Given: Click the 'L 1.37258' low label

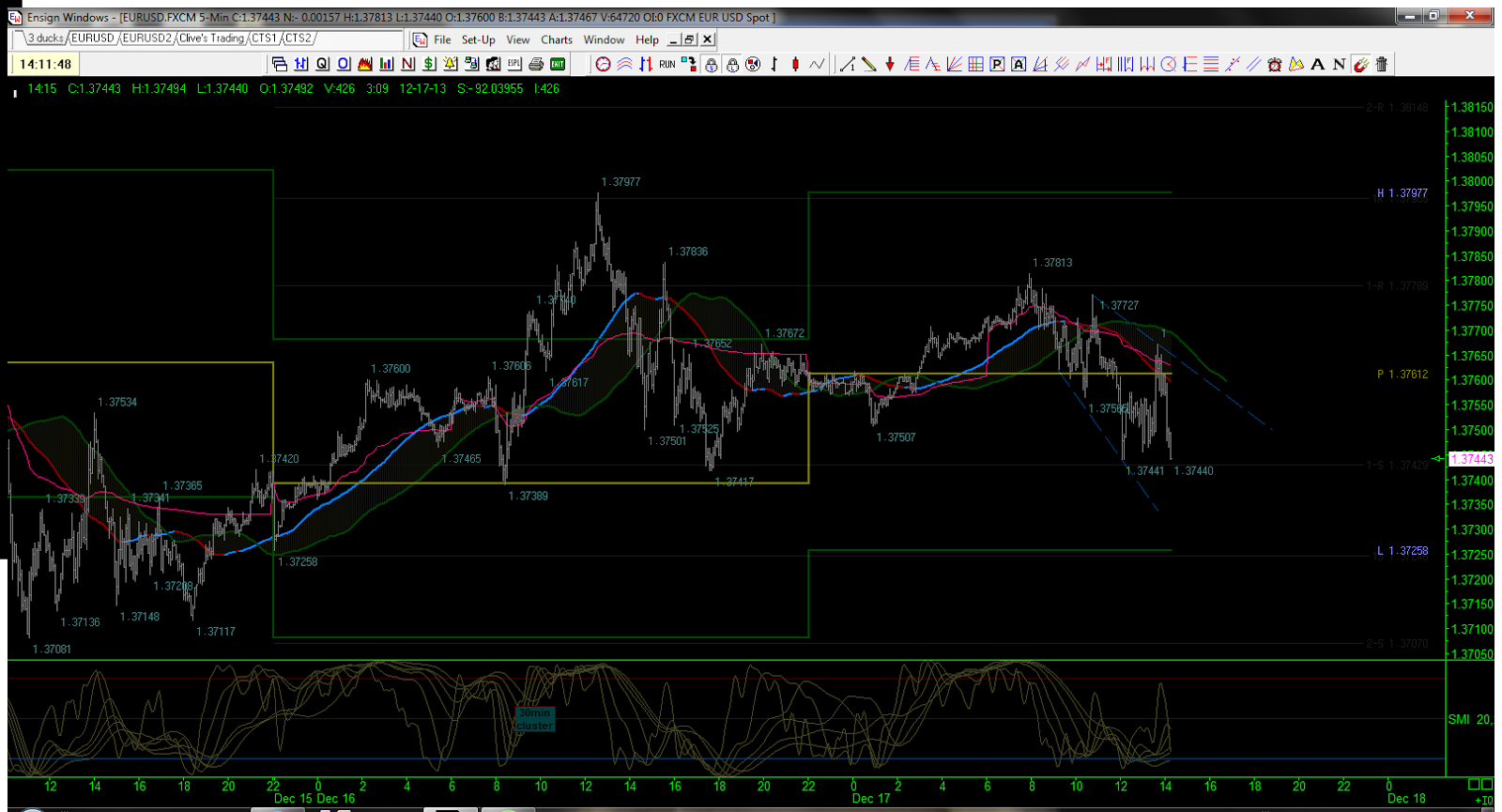Looking at the screenshot, I should point(1402,551).
